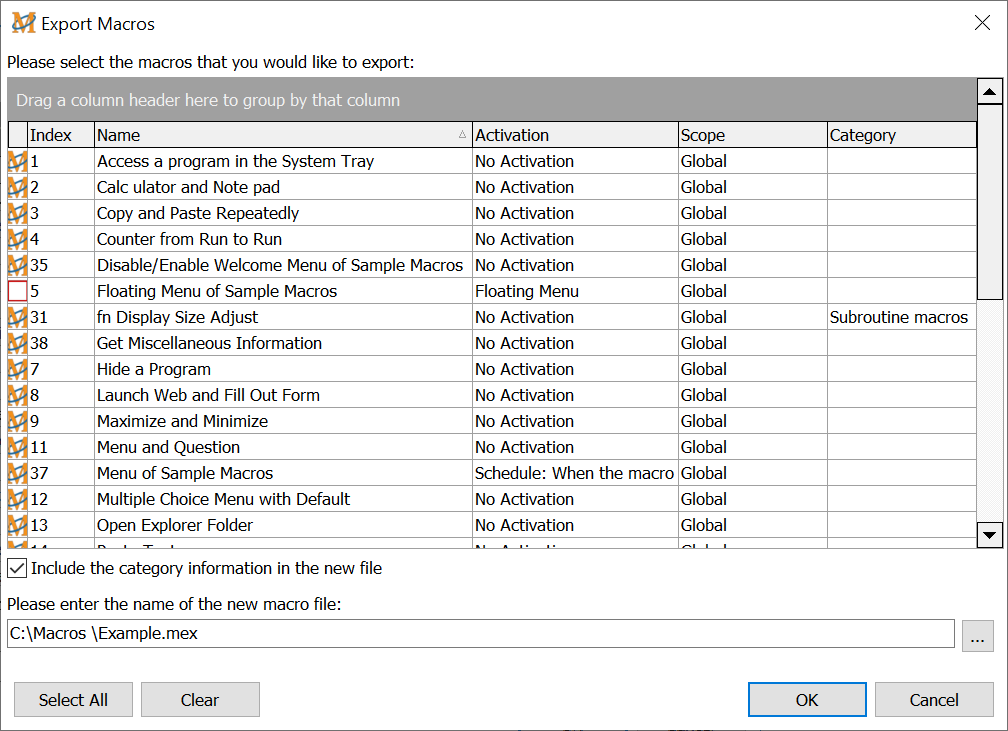Click the macro icon for Menu and Question
The width and height of the screenshot is (1008, 731).
[17, 447]
